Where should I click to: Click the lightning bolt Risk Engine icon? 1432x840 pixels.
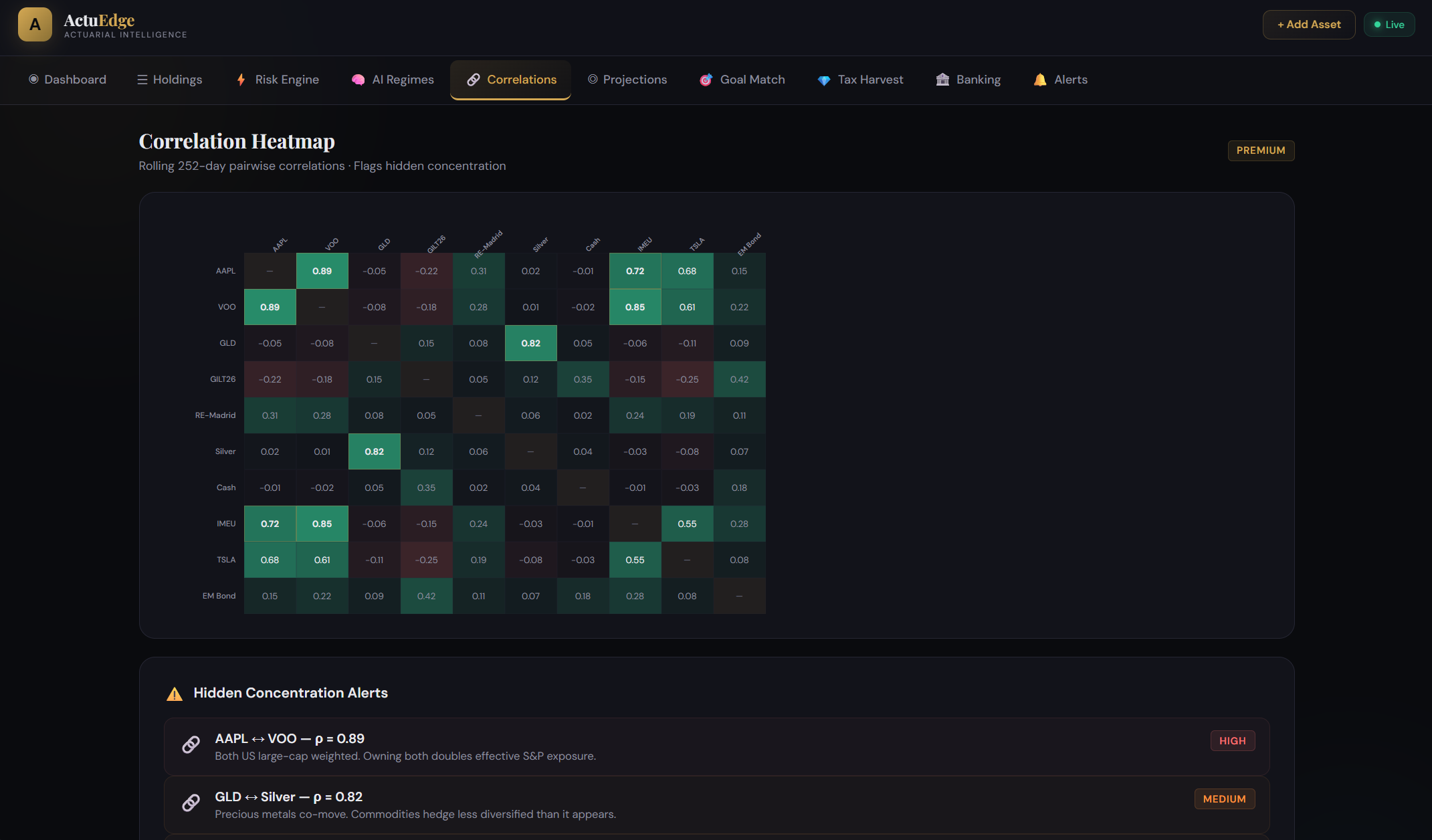coord(241,80)
